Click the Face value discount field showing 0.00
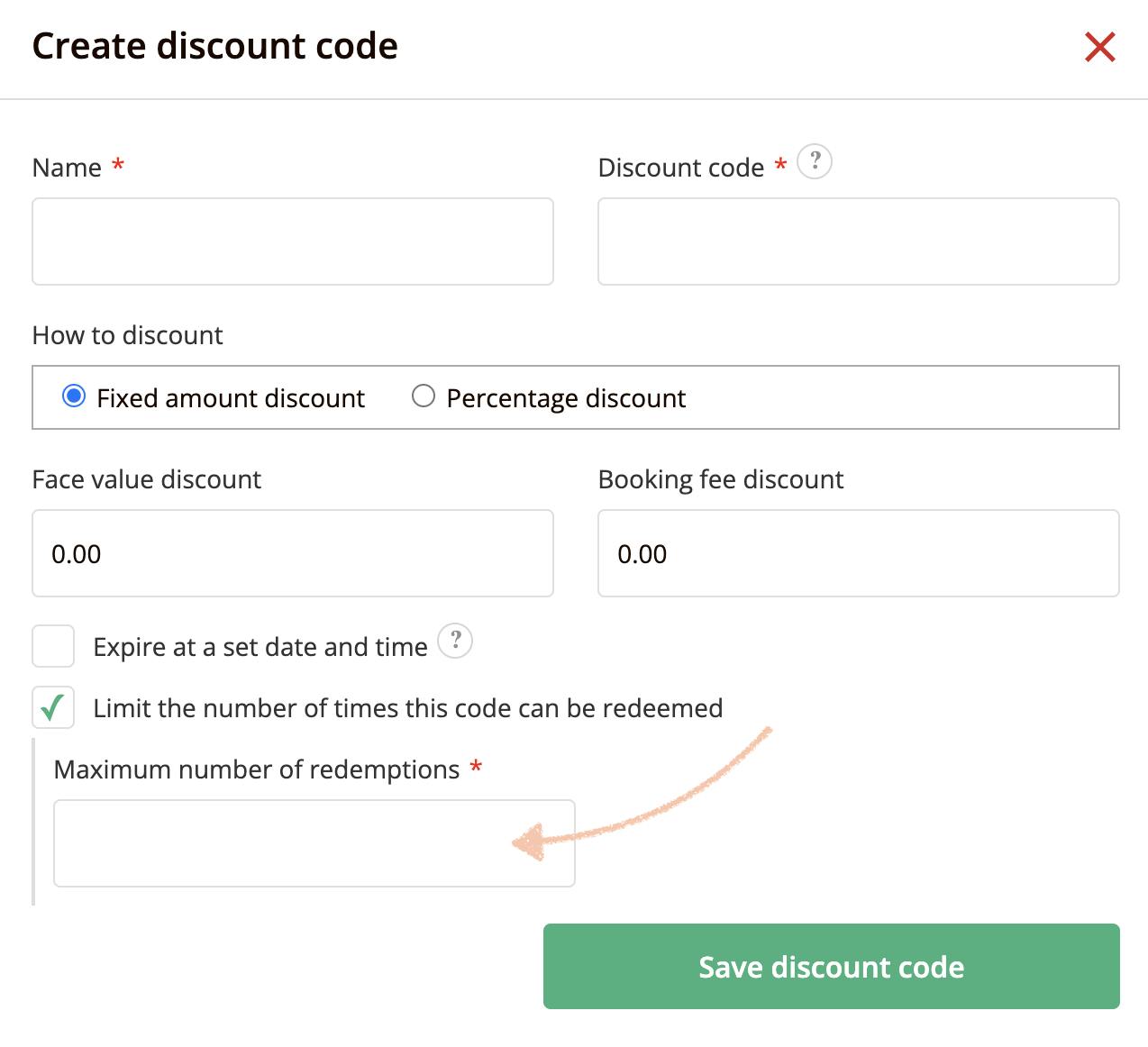1148x1047 pixels. (x=292, y=553)
